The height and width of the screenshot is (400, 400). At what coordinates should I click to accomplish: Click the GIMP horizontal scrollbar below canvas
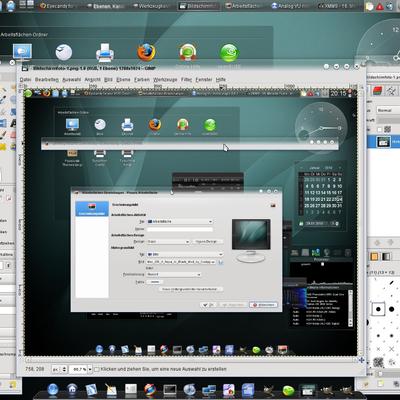coord(190,360)
